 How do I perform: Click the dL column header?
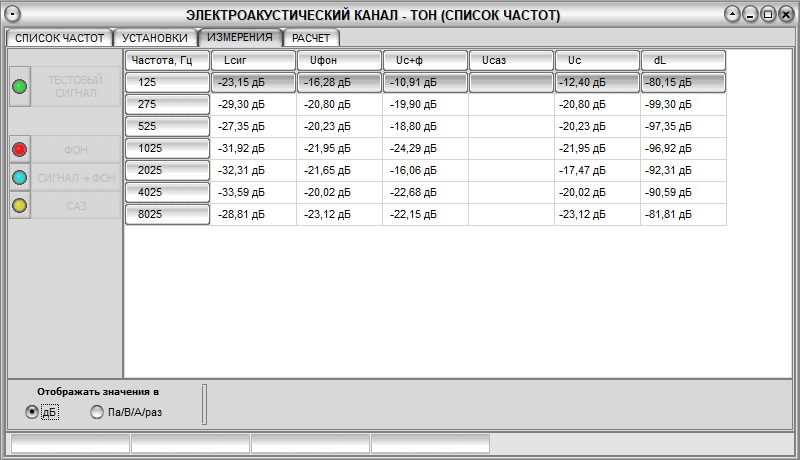point(683,61)
